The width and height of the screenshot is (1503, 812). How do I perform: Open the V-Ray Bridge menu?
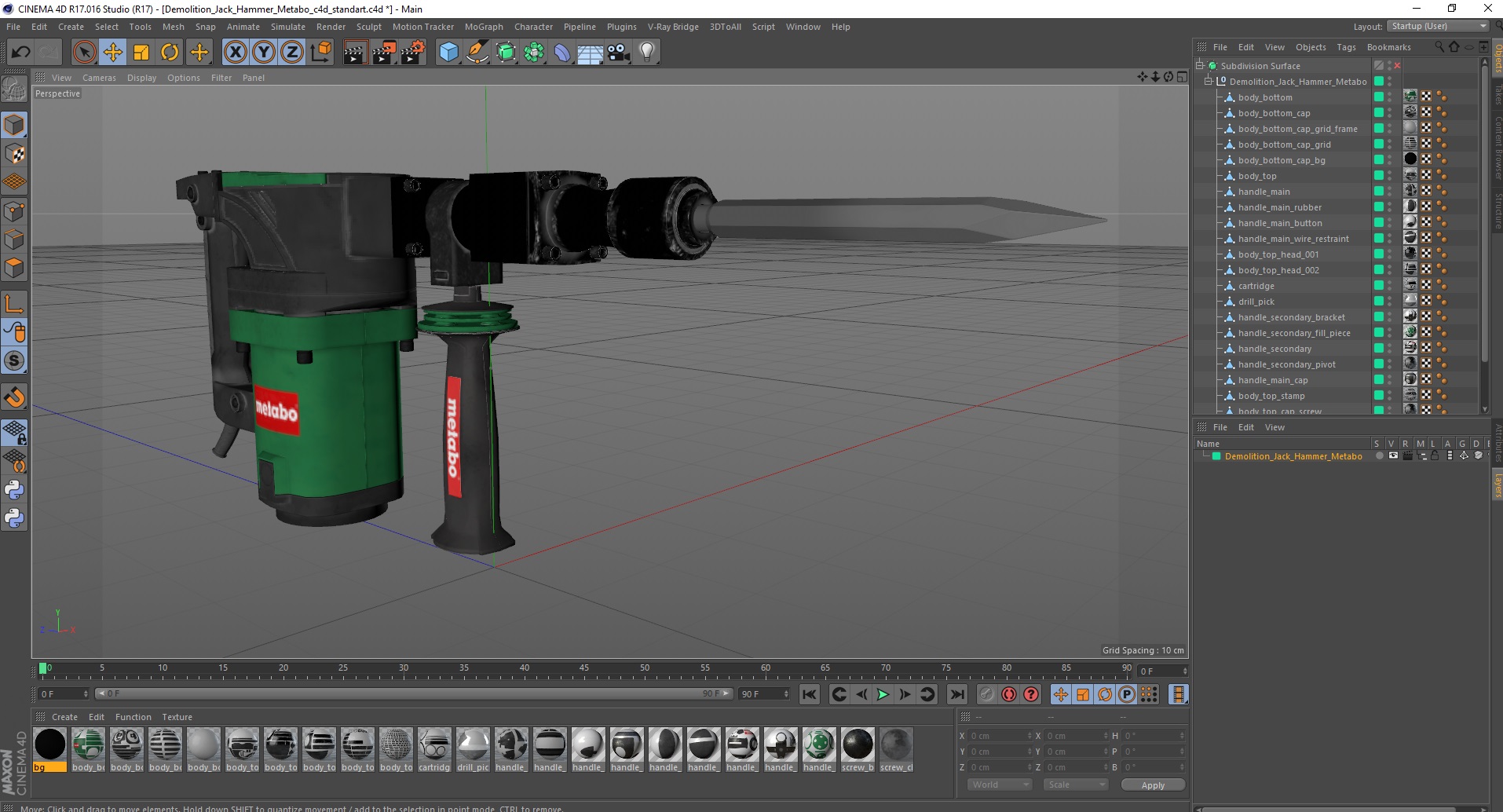[x=673, y=27]
